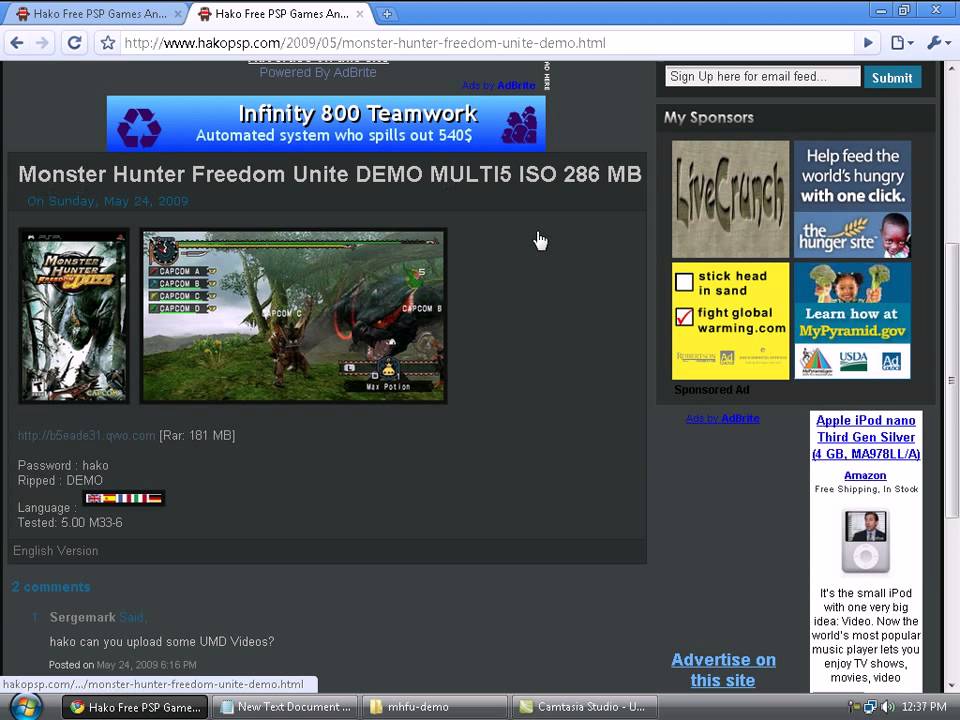Click the iPod nano product image
960x720 pixels.
click(865, 541)
